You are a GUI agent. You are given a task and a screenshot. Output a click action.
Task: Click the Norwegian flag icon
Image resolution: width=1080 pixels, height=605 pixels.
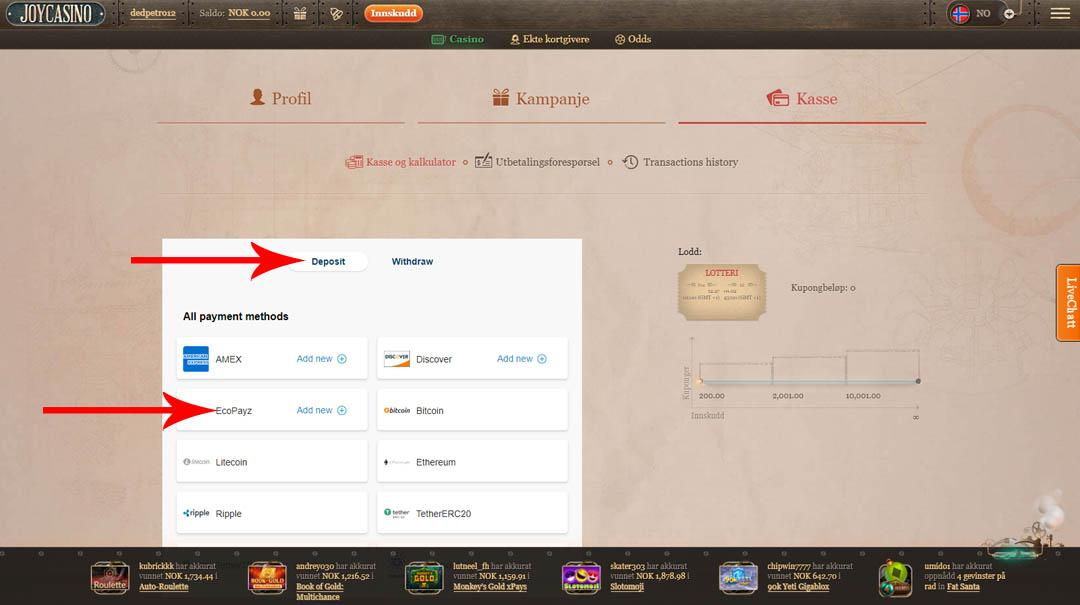959,13
